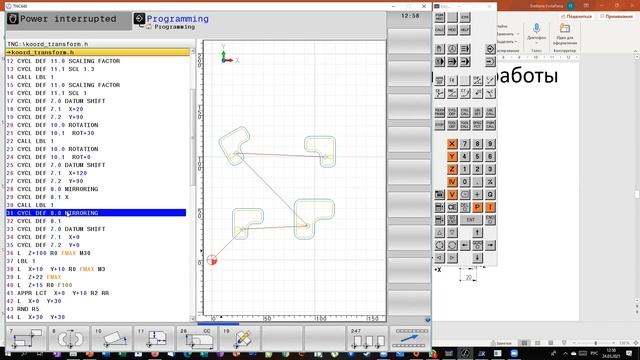Click the Dictate microphone icon in PowerPoint
The width and height of the screenshot is (640, 360).
tap(536, 29)
